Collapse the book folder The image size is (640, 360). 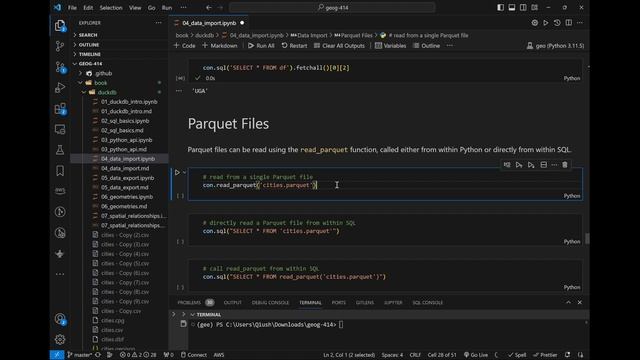point(100,83)
